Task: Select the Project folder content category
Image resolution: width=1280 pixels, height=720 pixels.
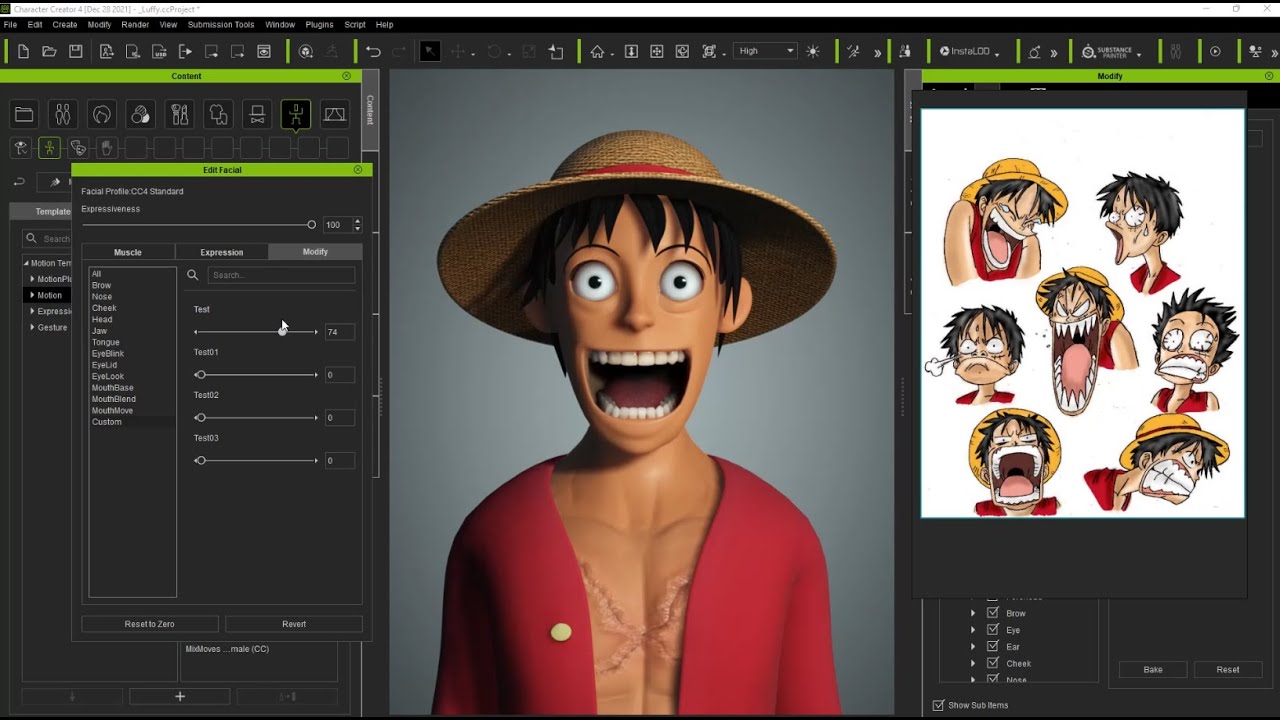Action: tap(24, 115)
